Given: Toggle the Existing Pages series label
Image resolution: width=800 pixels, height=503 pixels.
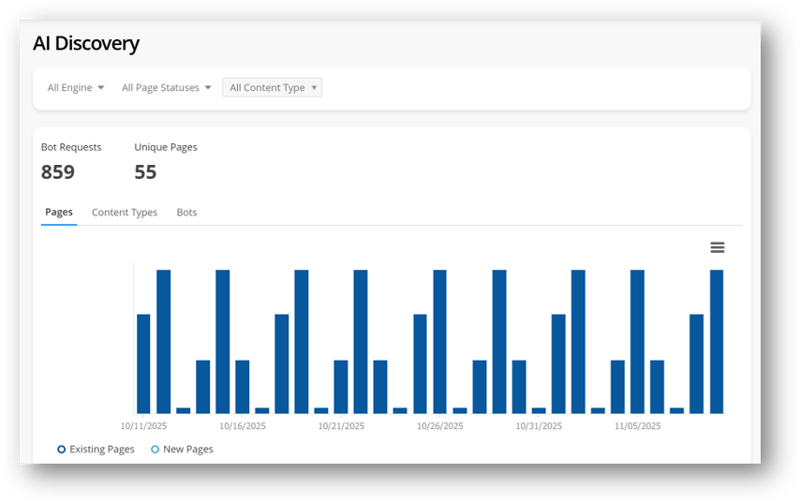Looking at the screenshot, I should coord(102,450).
